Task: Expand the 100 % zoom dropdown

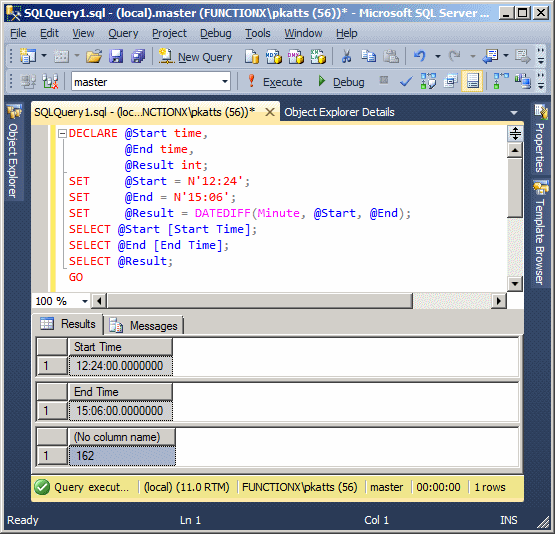Action: pyautogui.click(x=85, y=302)
